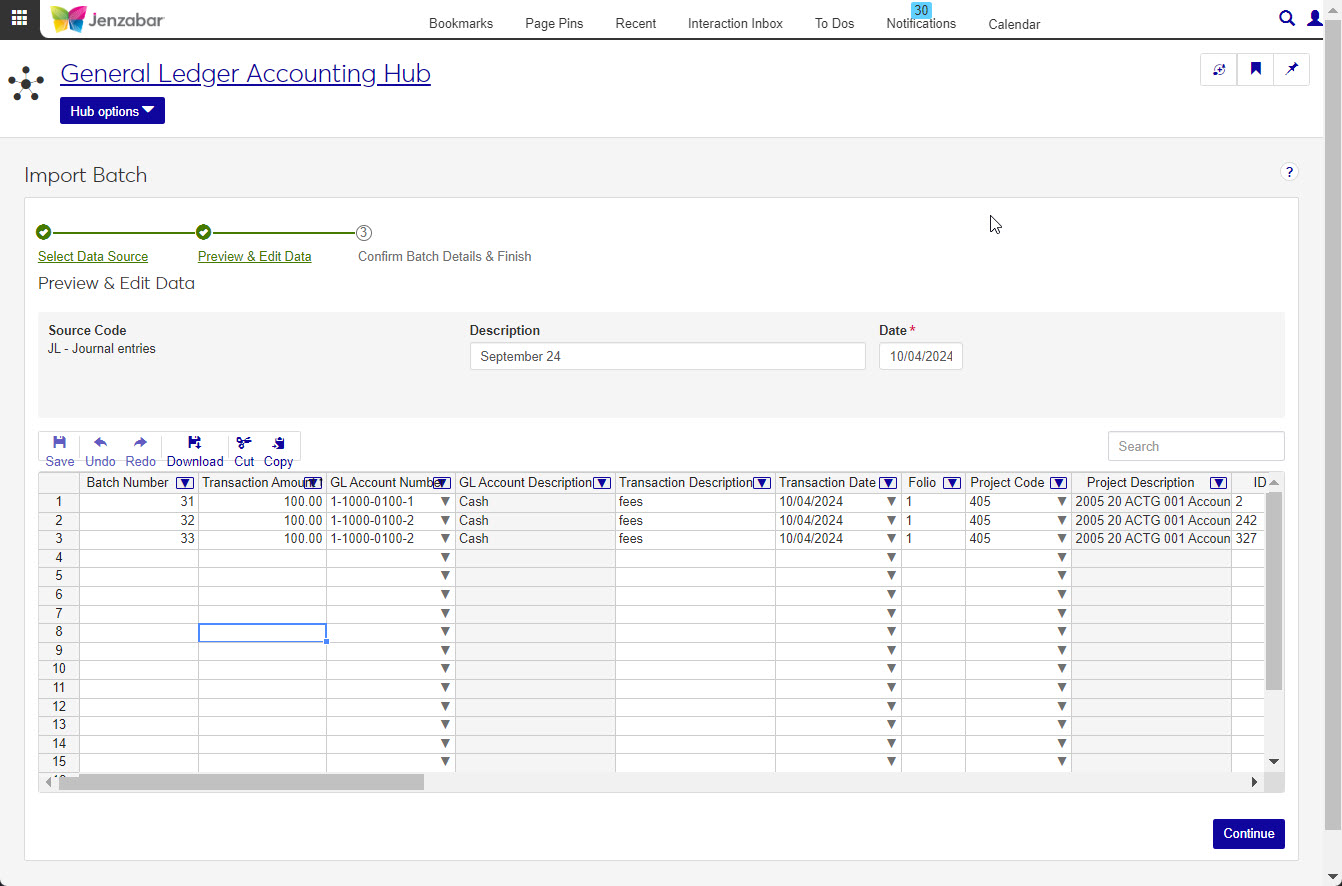Bookmark this page using bookmark icon
Image resolution: width=1342 pixels, height=886 pixels.
click(x=1255, y=70)
